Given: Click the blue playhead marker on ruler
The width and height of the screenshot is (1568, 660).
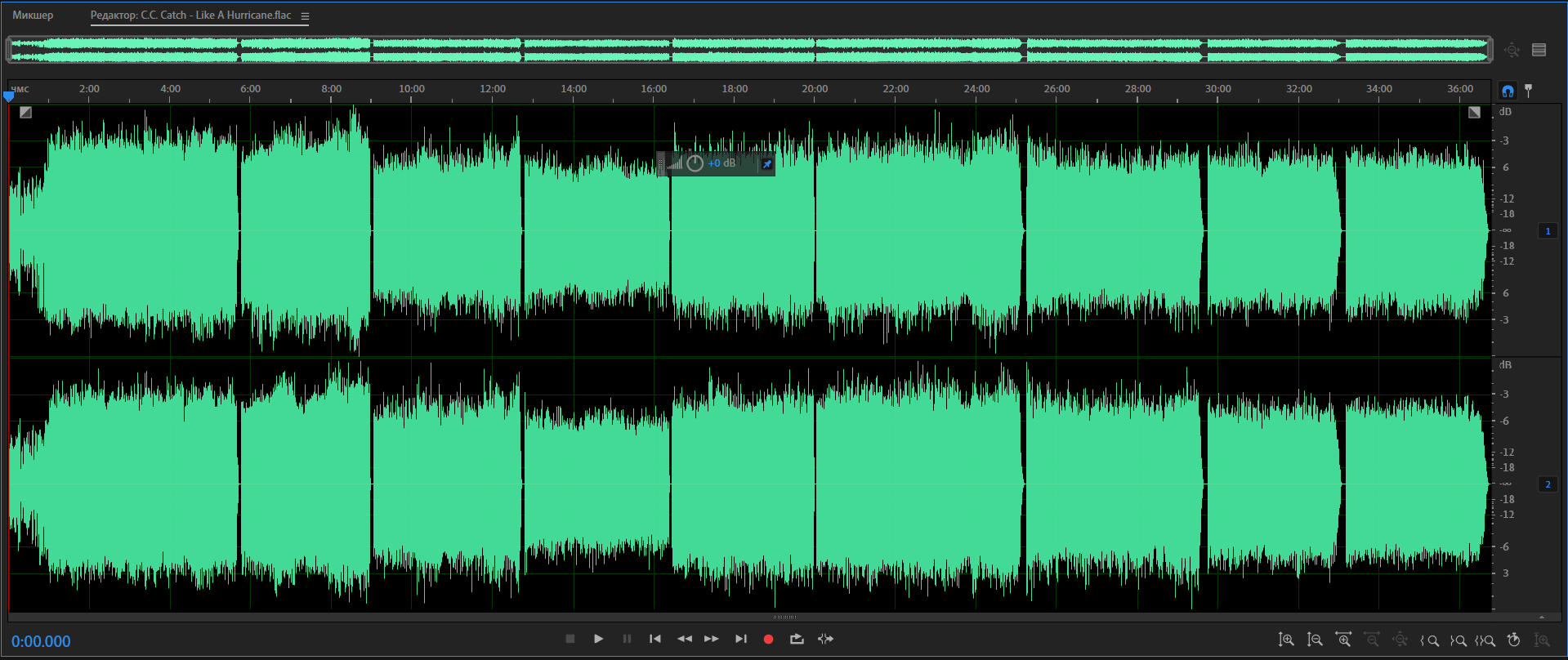Looking at the screenshot, I should [9, 96].
